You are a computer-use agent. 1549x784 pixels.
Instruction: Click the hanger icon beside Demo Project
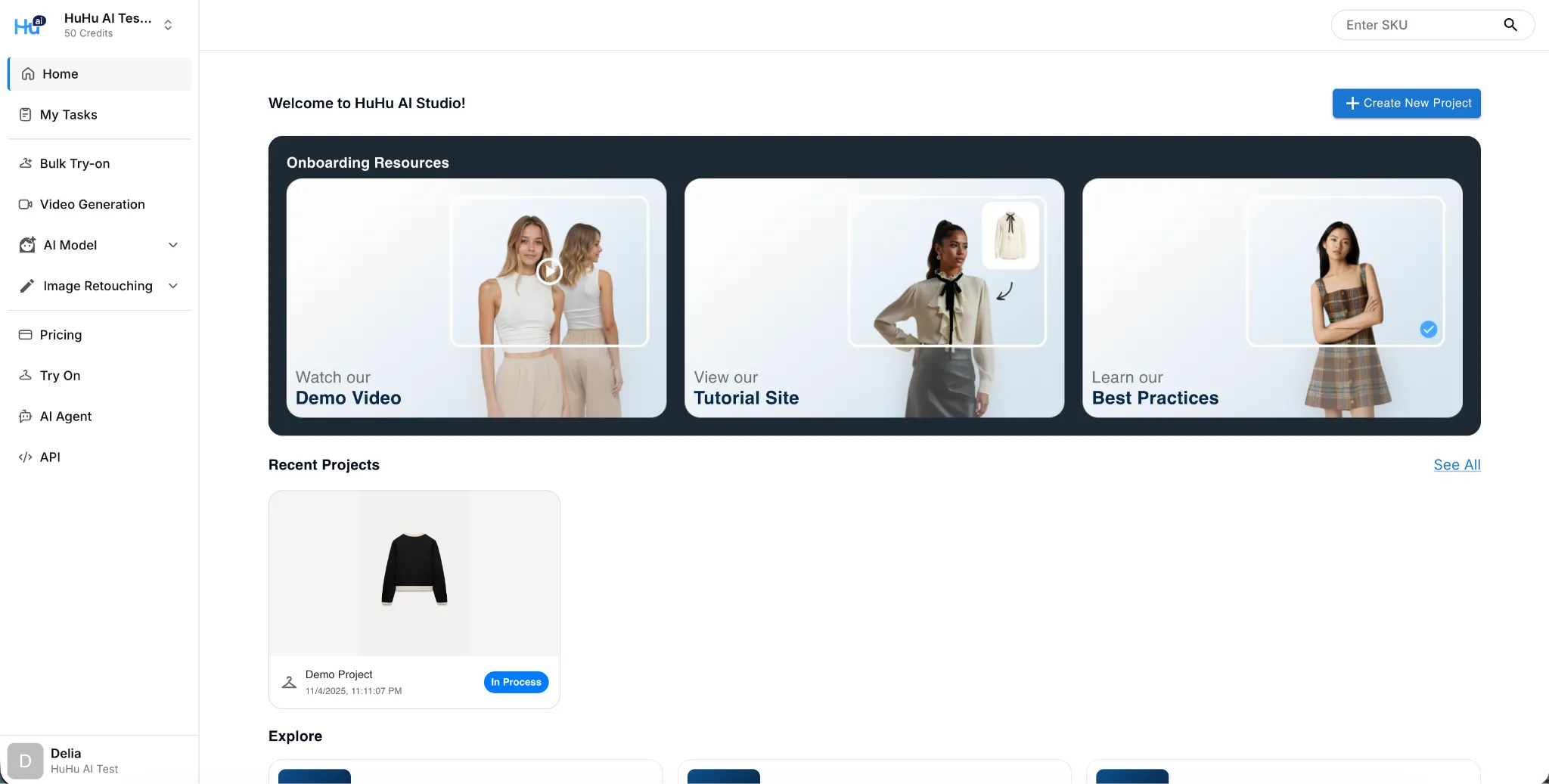click(289, 682)
